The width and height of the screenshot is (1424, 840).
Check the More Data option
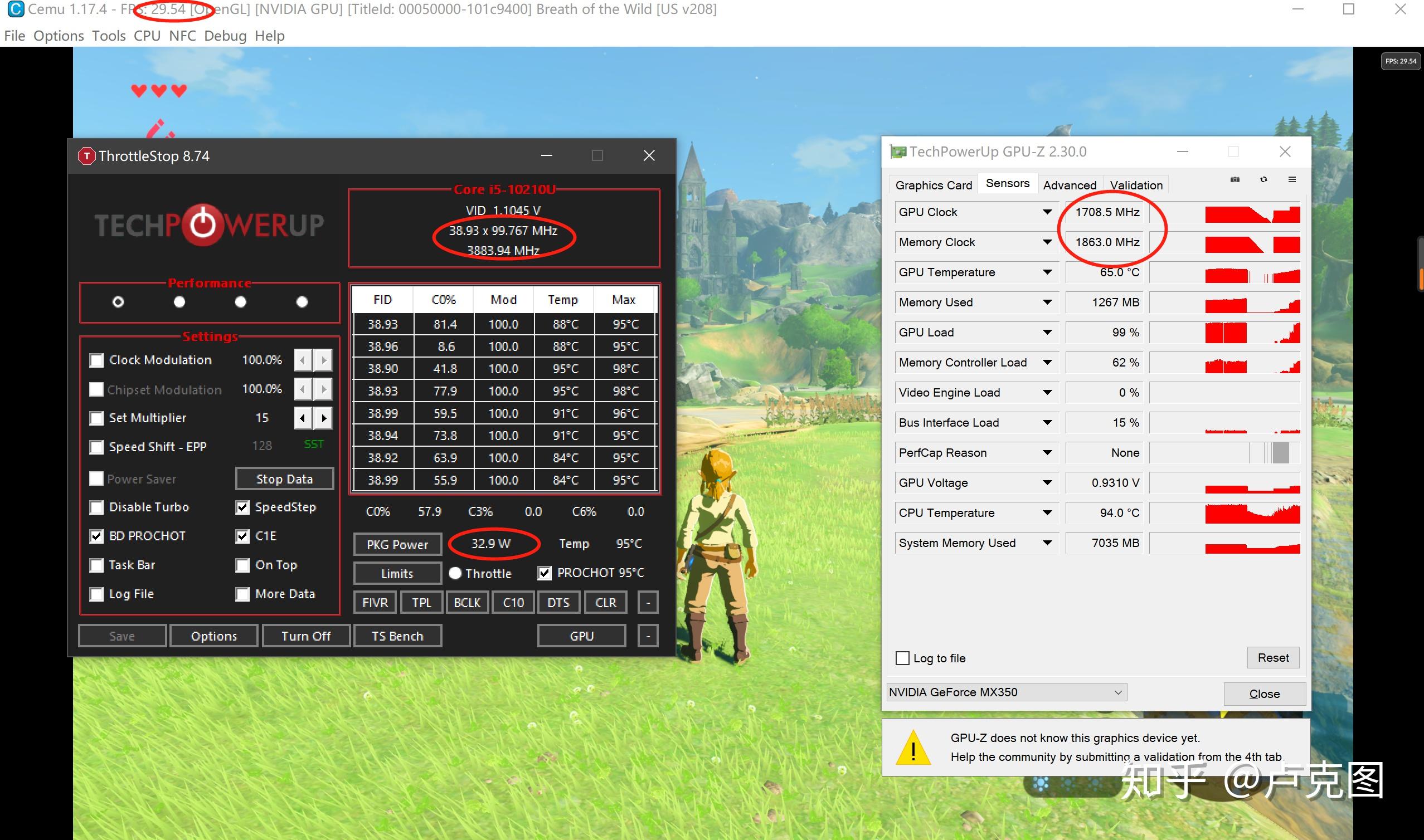(x=242, y=594)
